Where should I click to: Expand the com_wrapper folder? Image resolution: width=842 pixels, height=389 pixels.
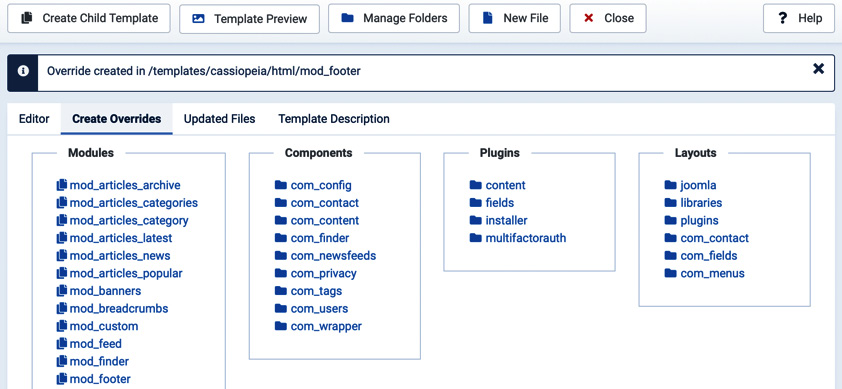(318, 326)
